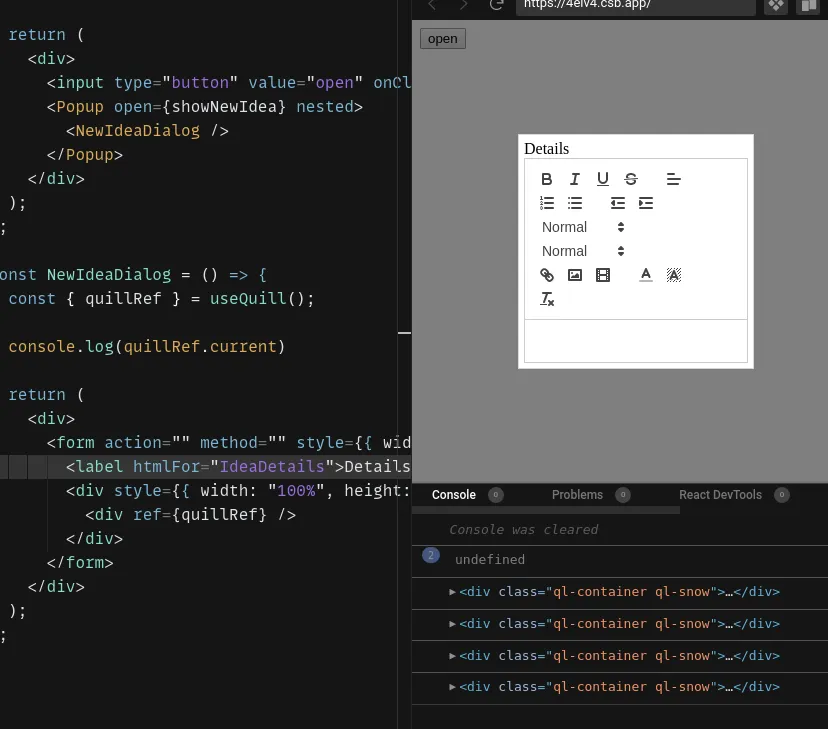828x729 pixels.
Task: Expand the first ql-container div log entry
Action: click(452, 592)
